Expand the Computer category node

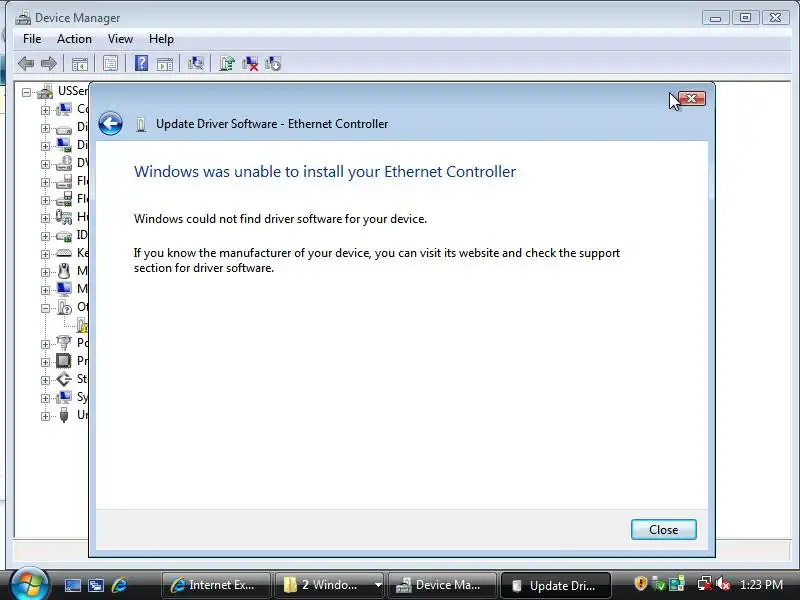tap(45, 110)
